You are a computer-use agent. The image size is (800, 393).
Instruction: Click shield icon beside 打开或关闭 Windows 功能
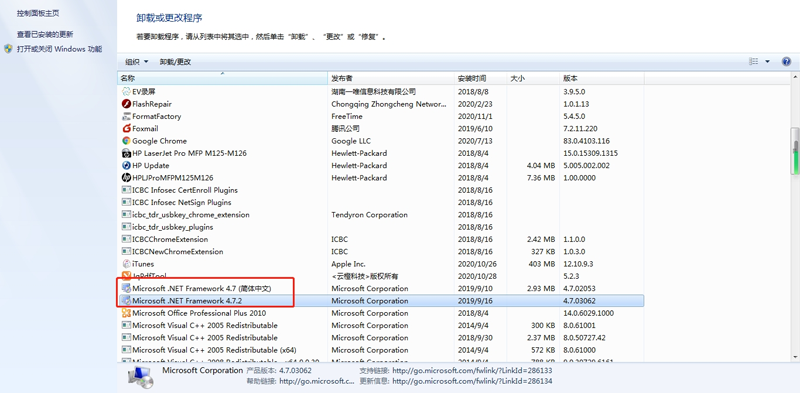(8, 49)
